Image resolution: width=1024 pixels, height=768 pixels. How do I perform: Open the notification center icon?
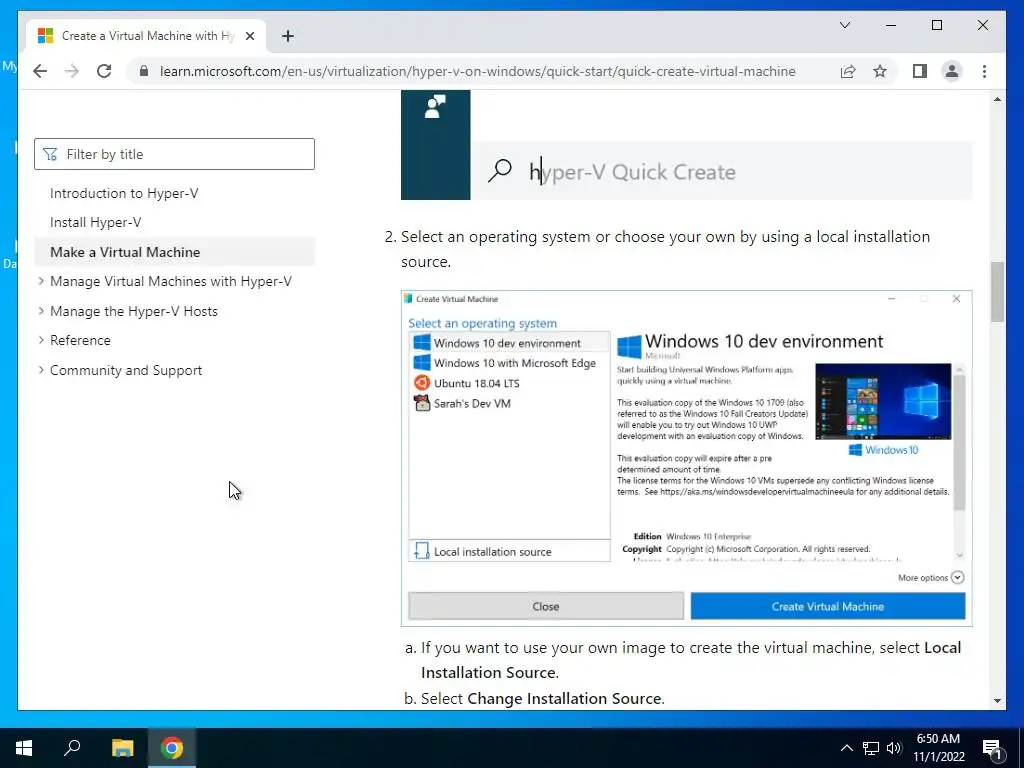pos(992,749)
